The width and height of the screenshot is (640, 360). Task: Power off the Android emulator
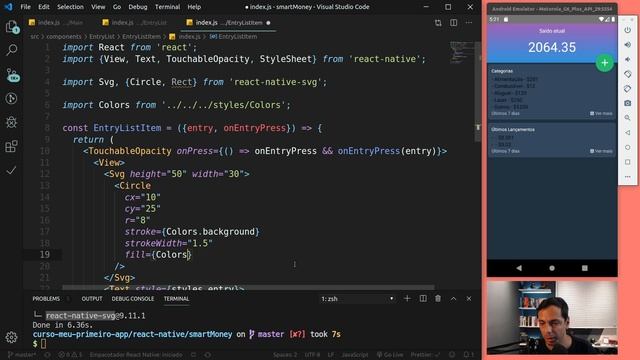pyautogui.click(x=628, y=30)
